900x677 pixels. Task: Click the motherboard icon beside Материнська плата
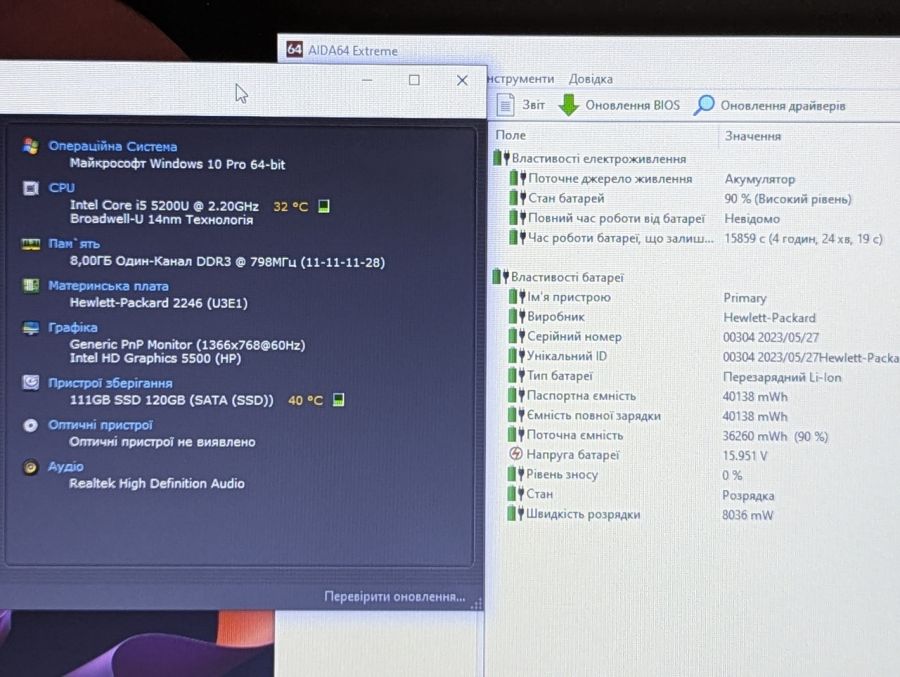30,285
